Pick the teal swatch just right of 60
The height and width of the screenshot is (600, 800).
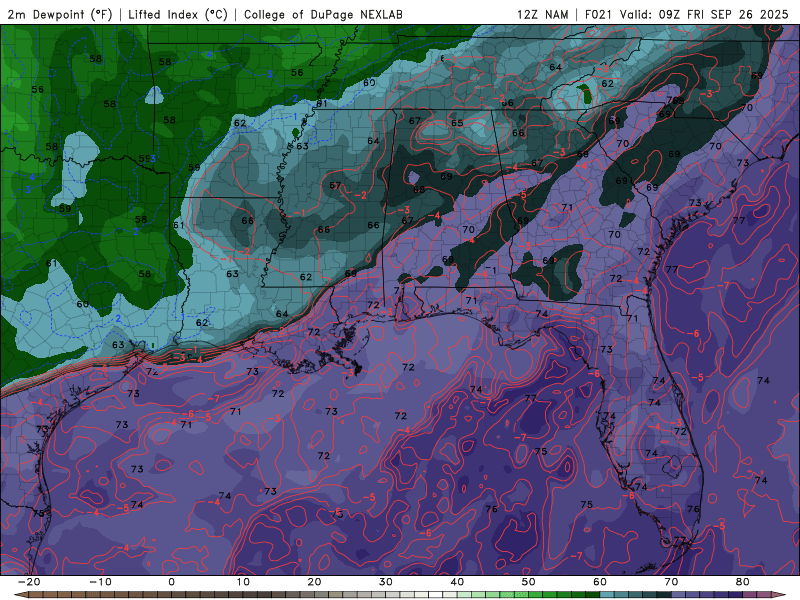click(607, 595)
